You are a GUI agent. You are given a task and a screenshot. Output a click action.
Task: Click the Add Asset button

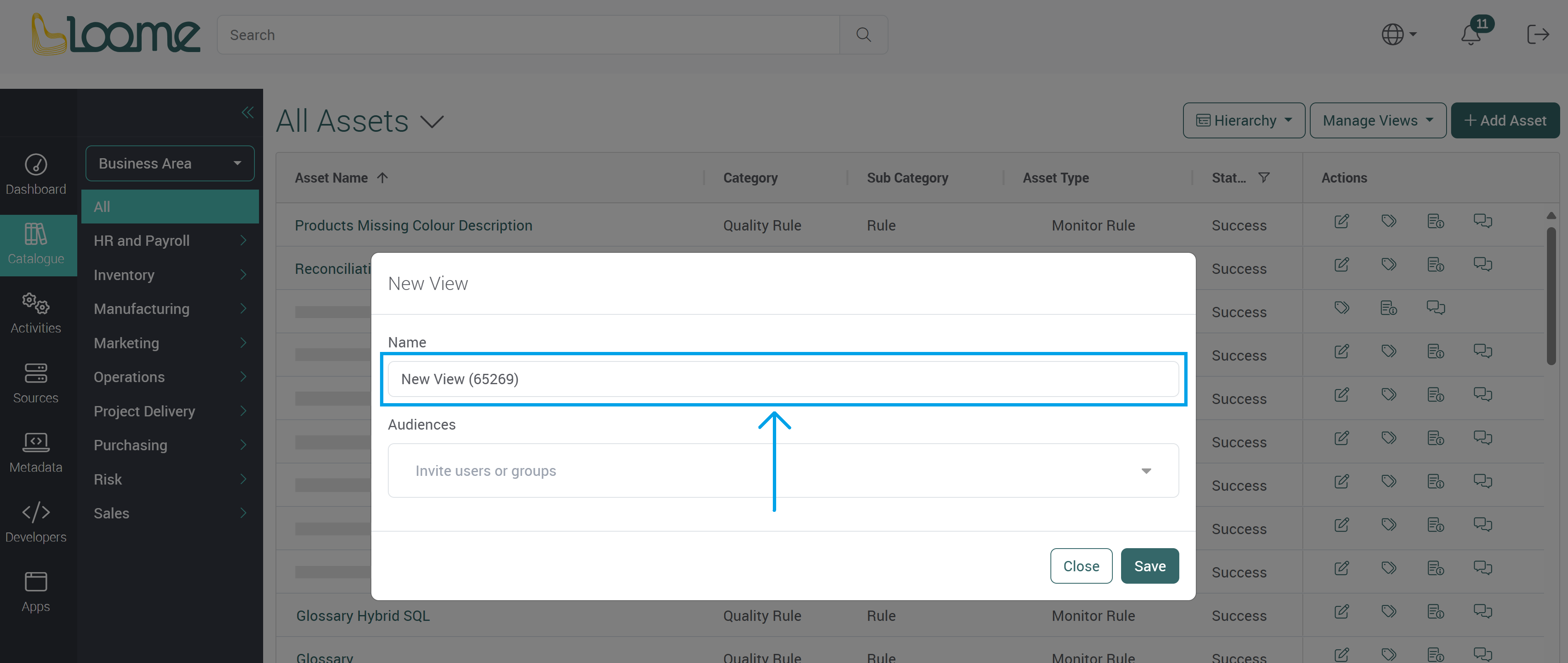click(1505, 121)
